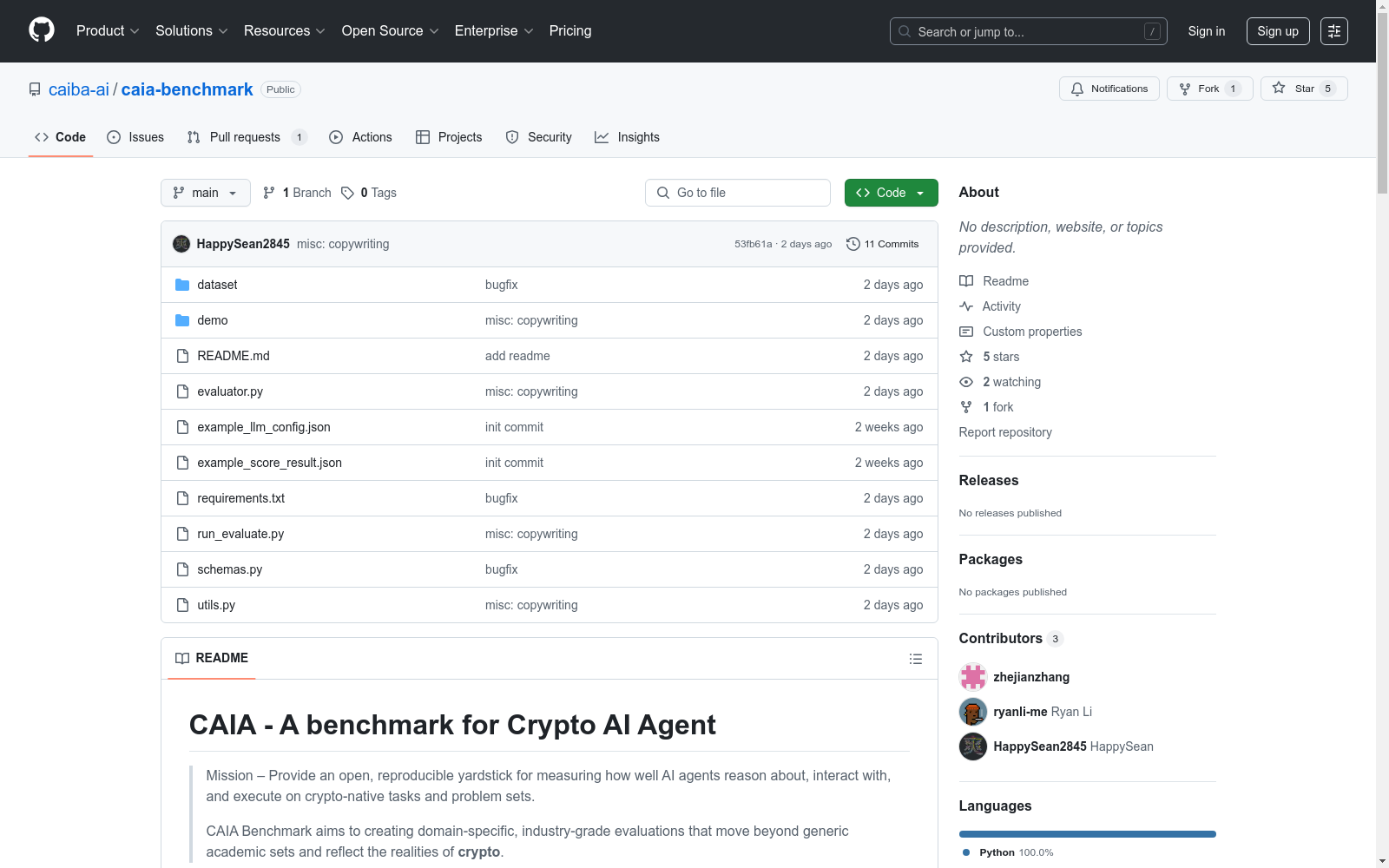Click the commit history clock icon
Screen dimensions: 1389x868
(x=853, y=244)
